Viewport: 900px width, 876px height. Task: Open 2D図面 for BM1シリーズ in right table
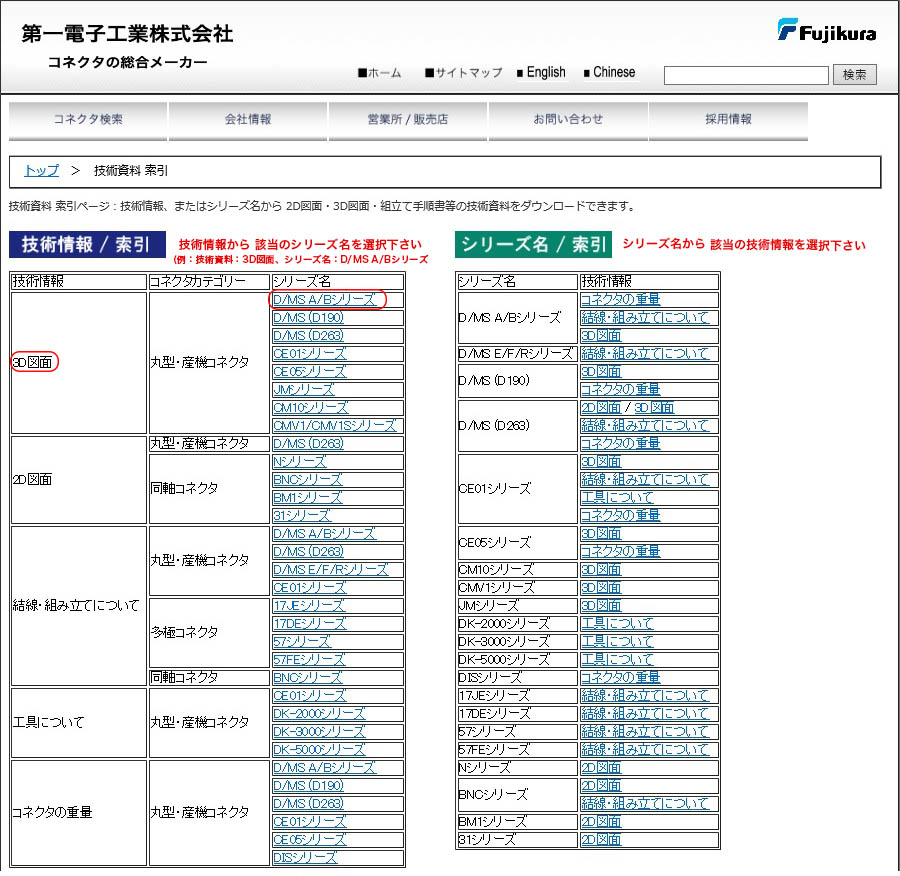[601, 821]
